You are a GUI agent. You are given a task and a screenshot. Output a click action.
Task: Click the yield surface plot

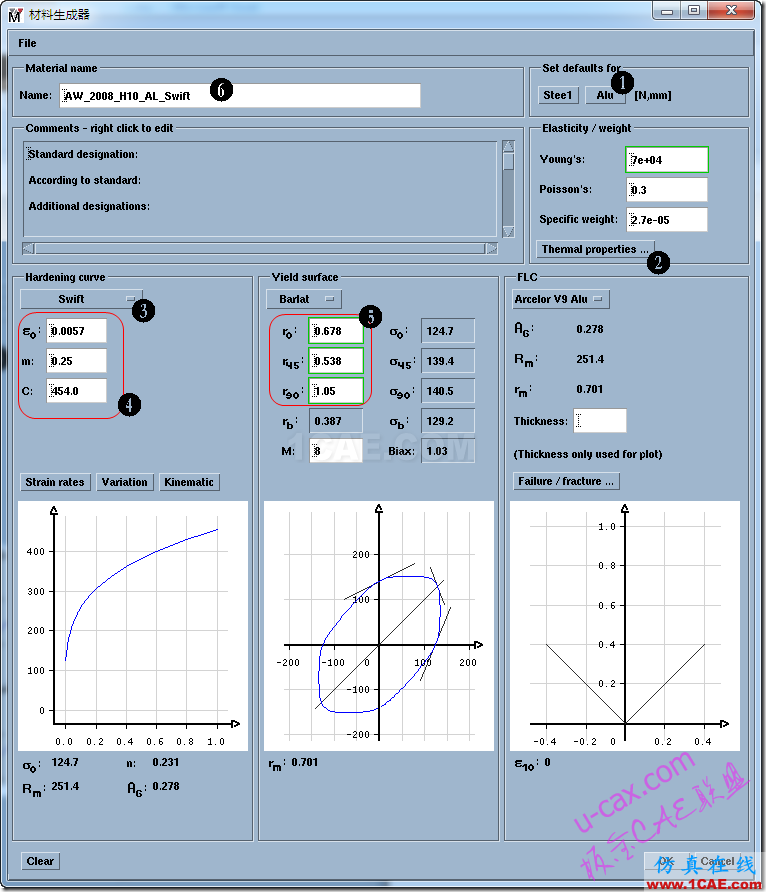pos(379,626)
